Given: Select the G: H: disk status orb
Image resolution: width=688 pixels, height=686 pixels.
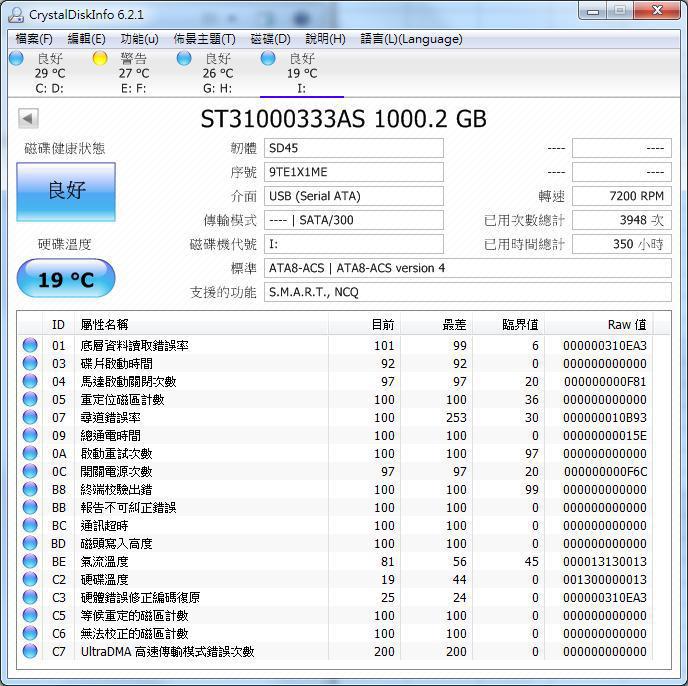Looking at the screenshot, I should pyautogui.click(x=184, y=58).
